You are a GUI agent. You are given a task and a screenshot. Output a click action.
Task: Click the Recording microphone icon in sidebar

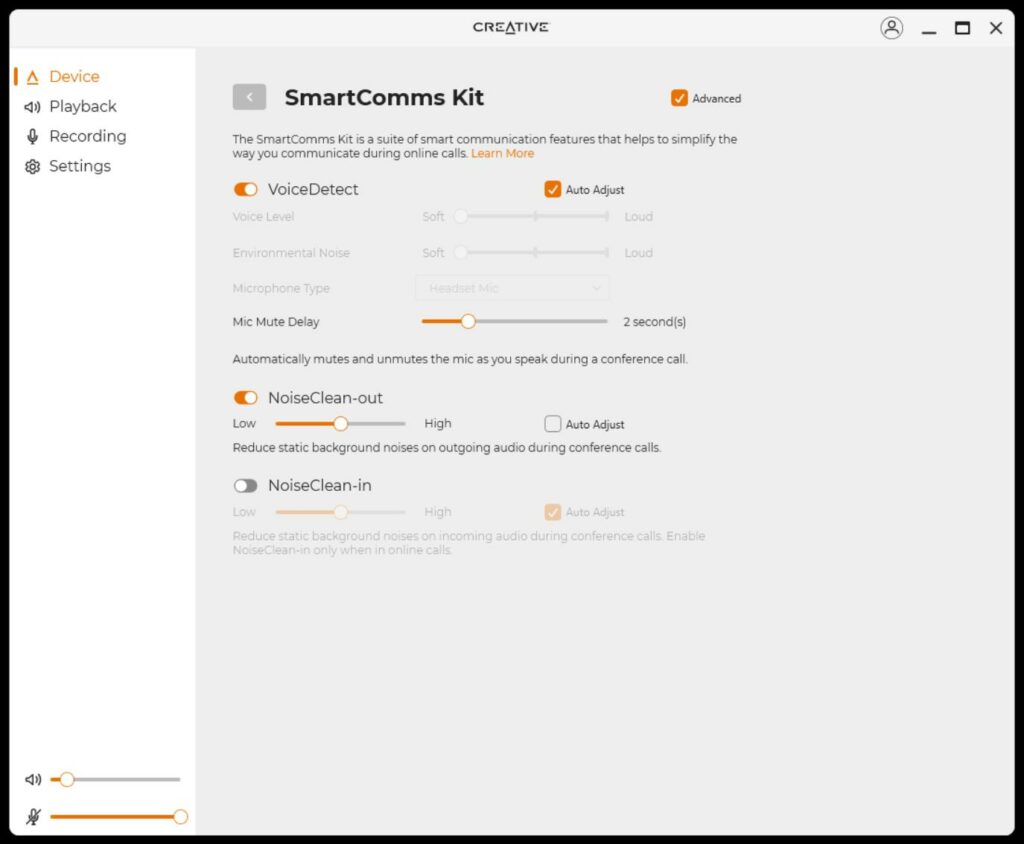(x=32, y=137)
